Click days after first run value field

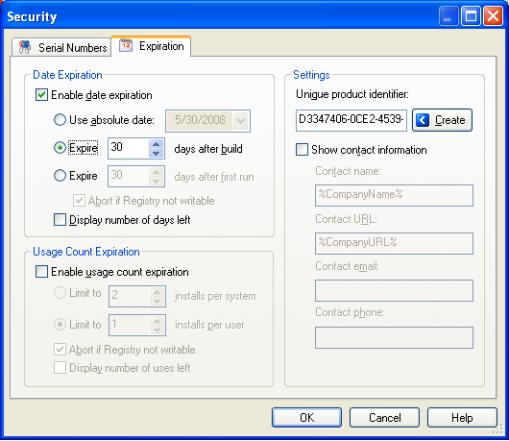128,176
